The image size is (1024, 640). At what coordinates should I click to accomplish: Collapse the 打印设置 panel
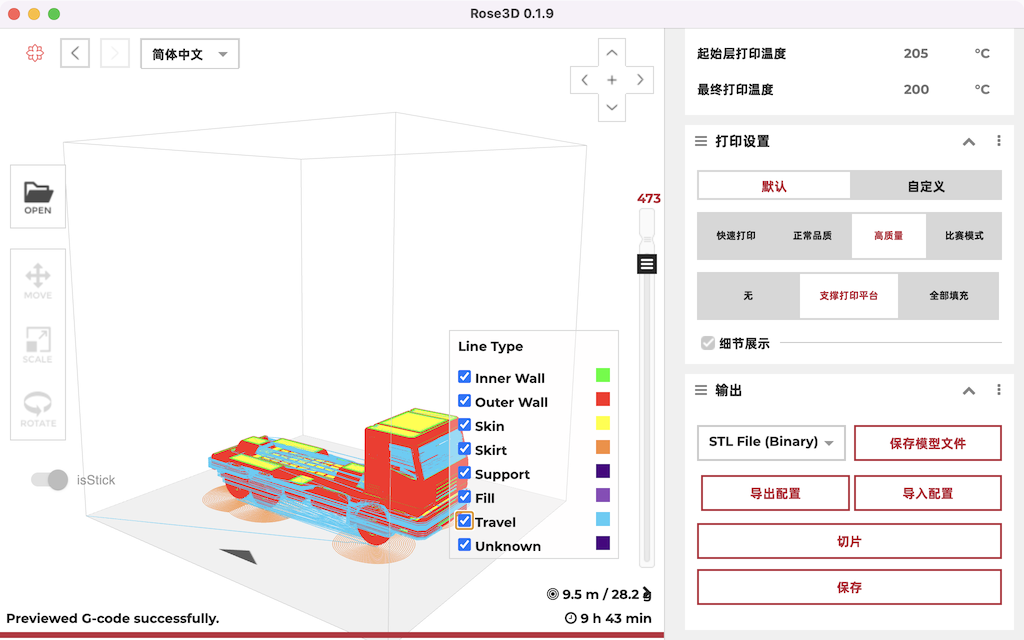(968, 142)
